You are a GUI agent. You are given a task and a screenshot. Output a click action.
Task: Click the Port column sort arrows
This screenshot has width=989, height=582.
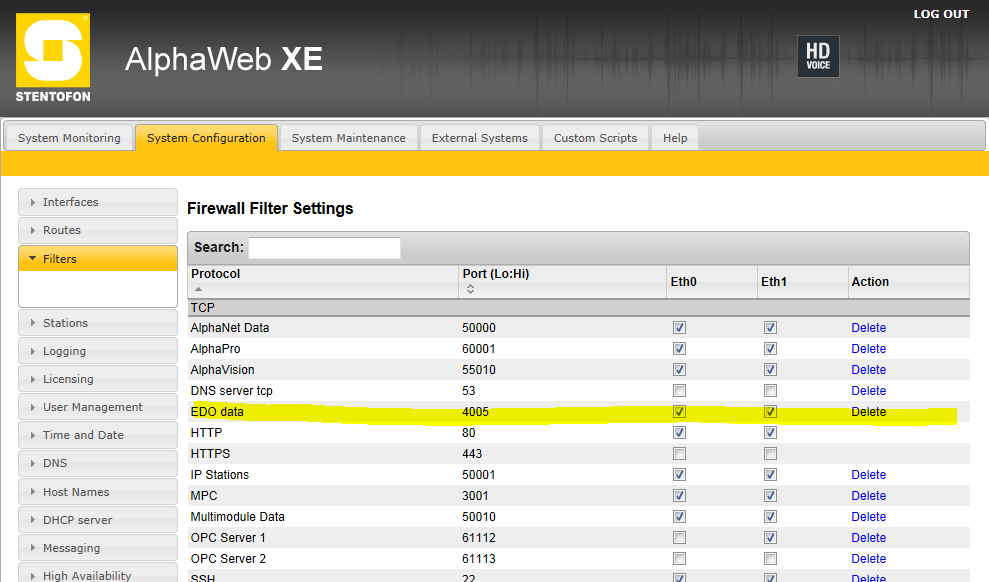click(x=469, y=289)
